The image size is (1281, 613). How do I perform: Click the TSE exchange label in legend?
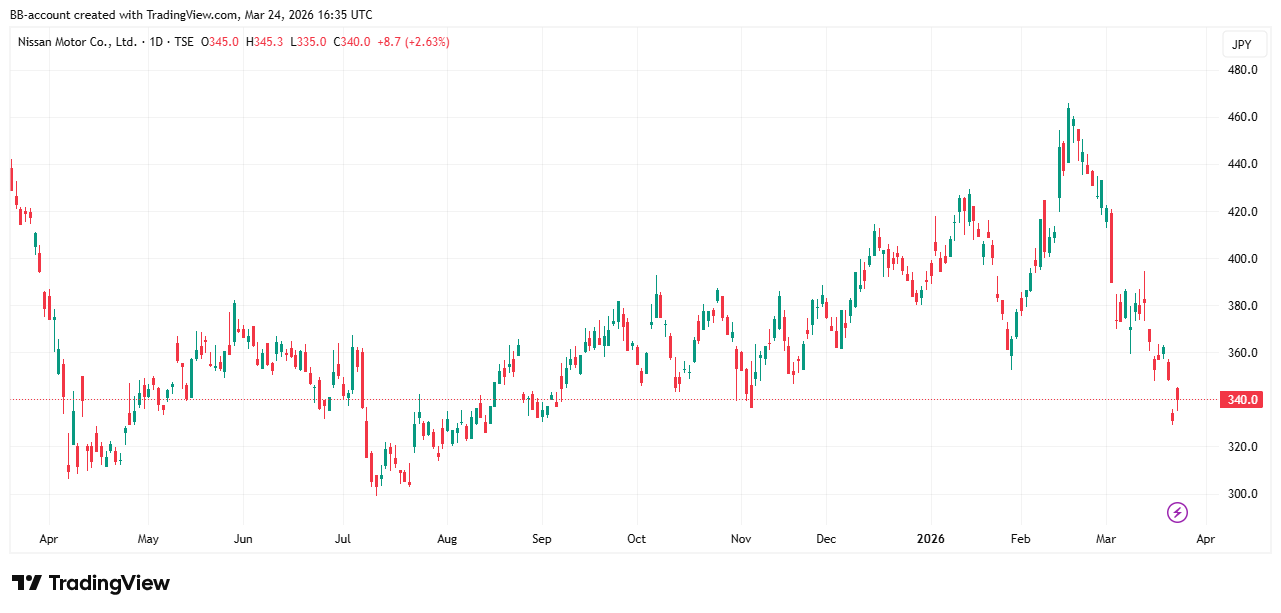[x=185, y=42]
